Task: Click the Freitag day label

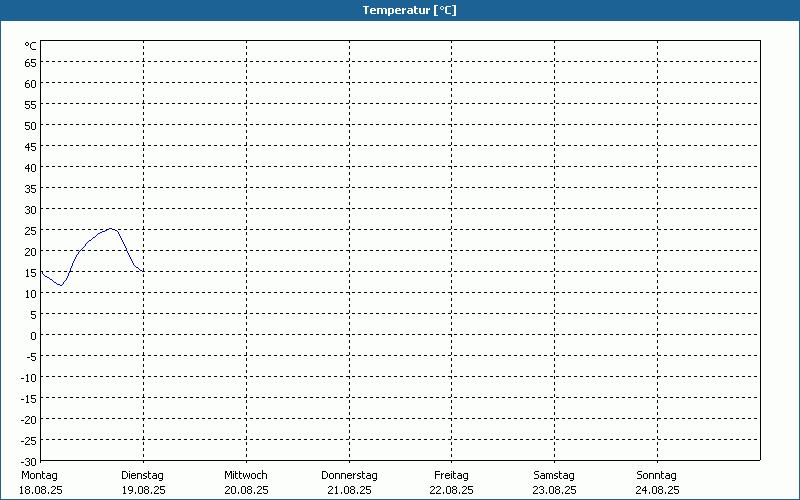Action: click(452, 476)
